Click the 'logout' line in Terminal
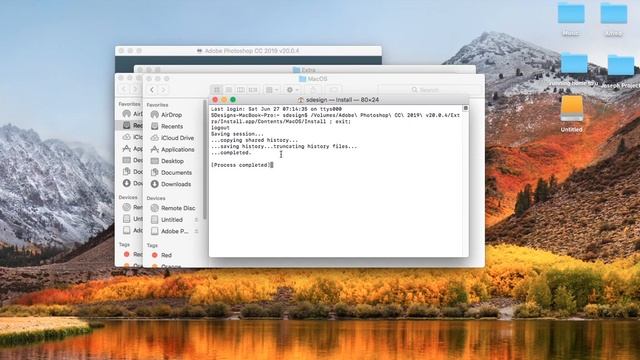This screenshot has height=360, width=640. click(x=220, y=128)
